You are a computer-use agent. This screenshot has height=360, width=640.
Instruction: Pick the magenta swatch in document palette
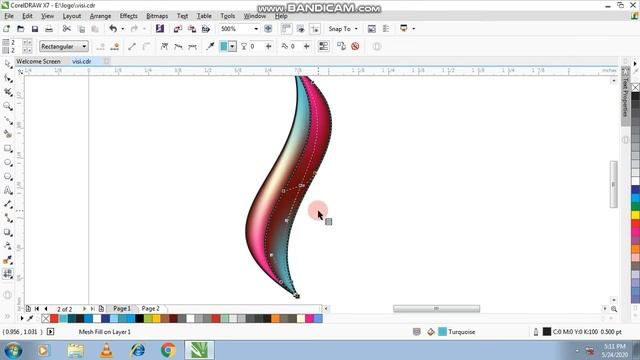(309, 318)
